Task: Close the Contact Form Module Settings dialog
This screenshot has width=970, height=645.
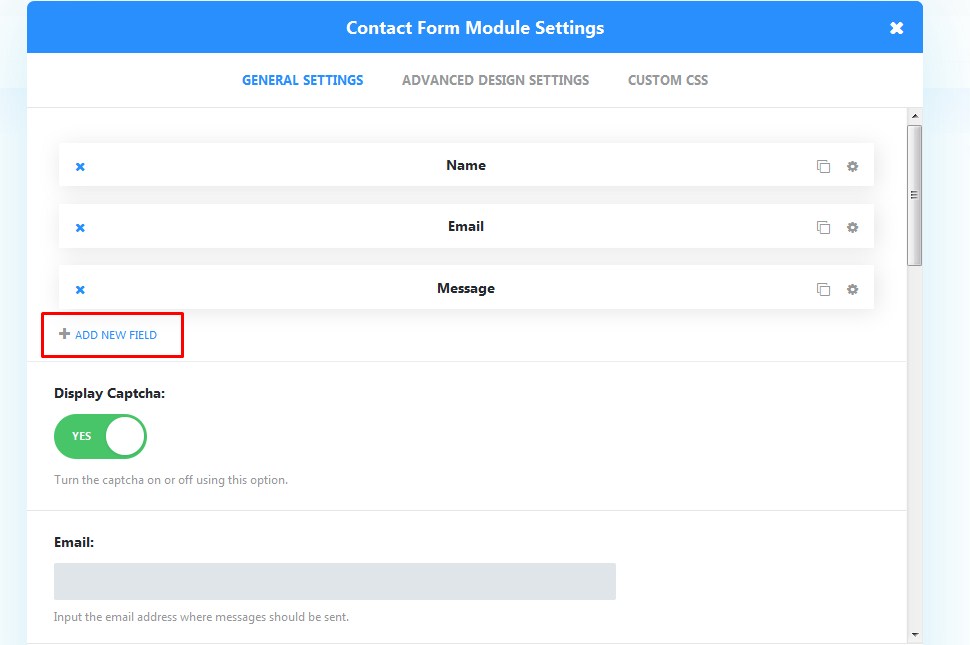Action: point(896,28)
